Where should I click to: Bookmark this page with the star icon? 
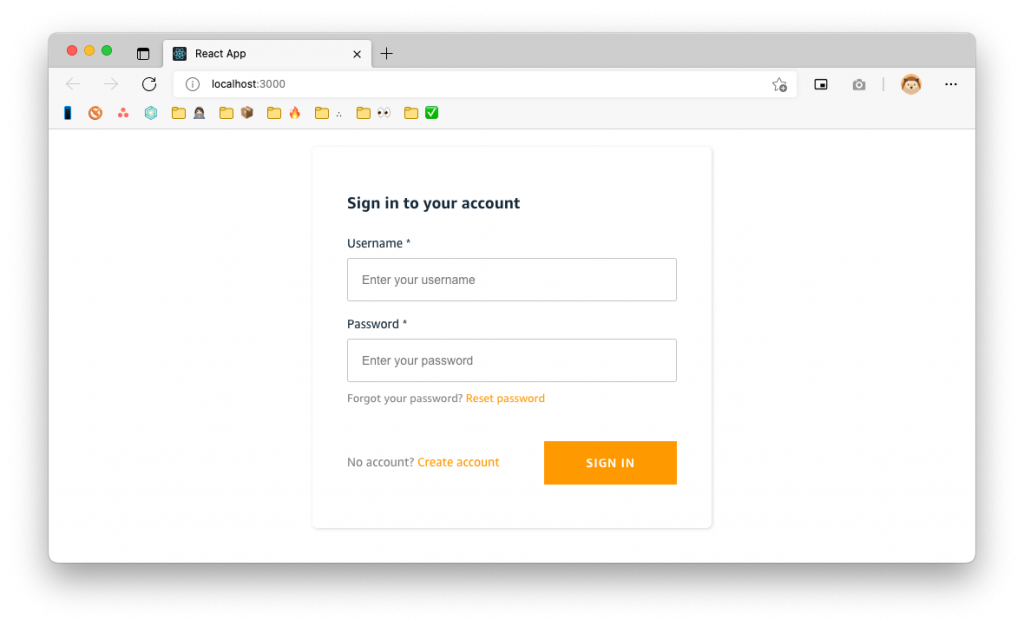779,84
